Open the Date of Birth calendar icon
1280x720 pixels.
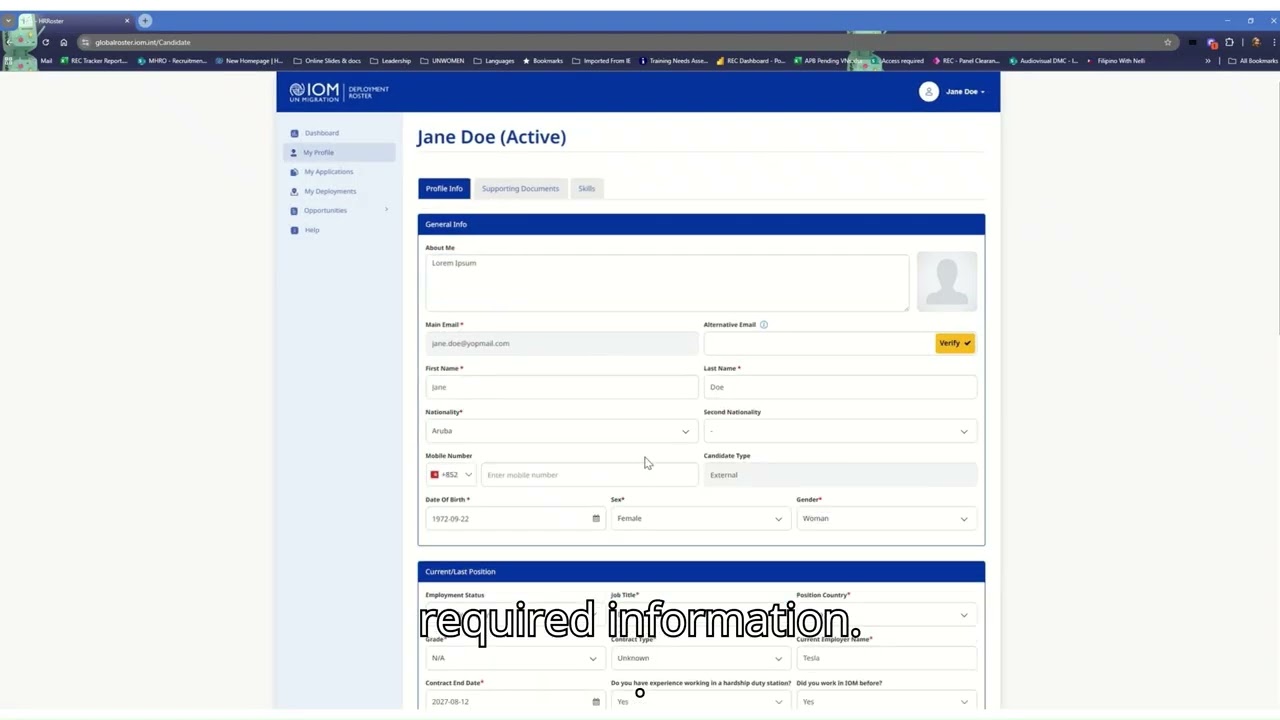[596, 519]
